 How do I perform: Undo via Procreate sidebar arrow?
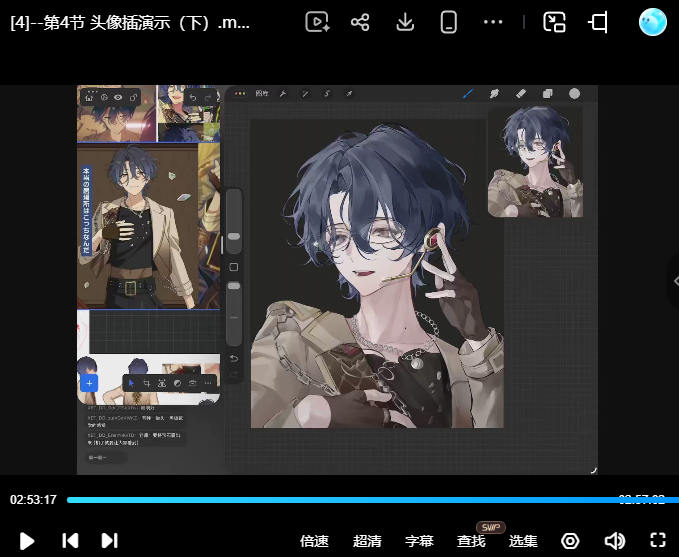pyautogui.click(x=234, y=358)
